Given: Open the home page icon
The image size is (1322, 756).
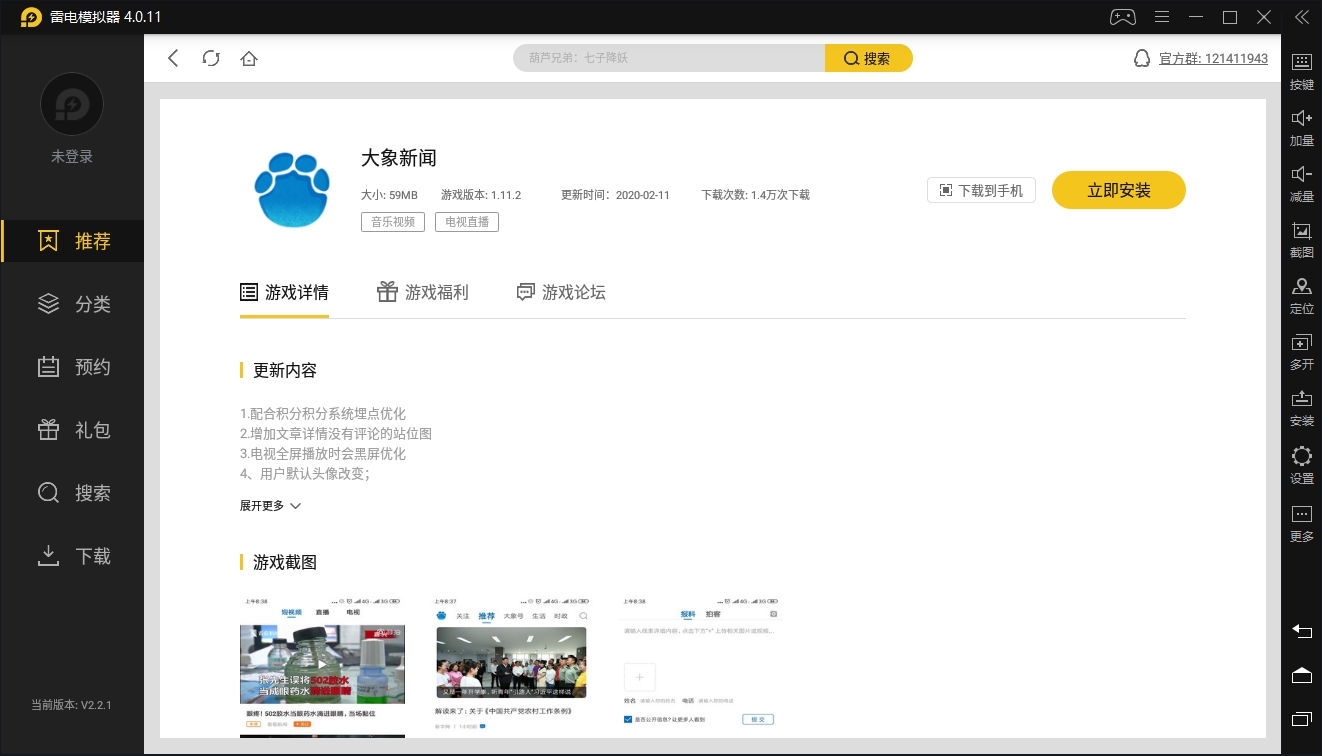Looking at the screenshot, I should (249, 58).
